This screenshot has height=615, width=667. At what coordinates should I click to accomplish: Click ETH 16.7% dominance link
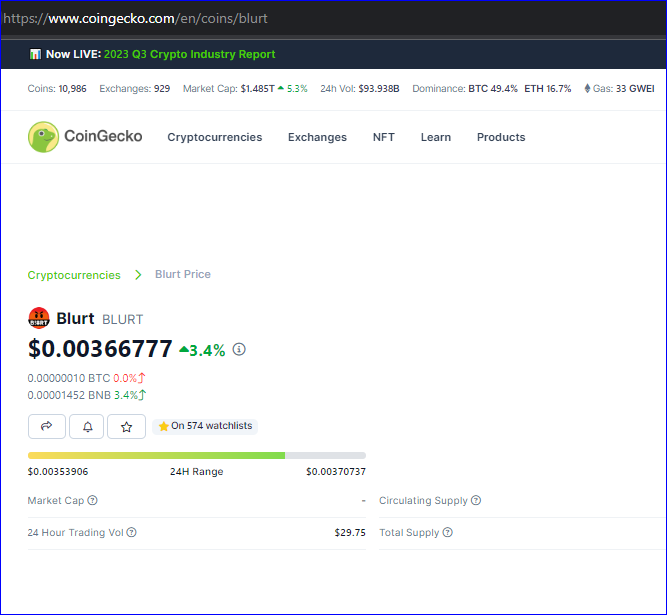pos(547,88)
